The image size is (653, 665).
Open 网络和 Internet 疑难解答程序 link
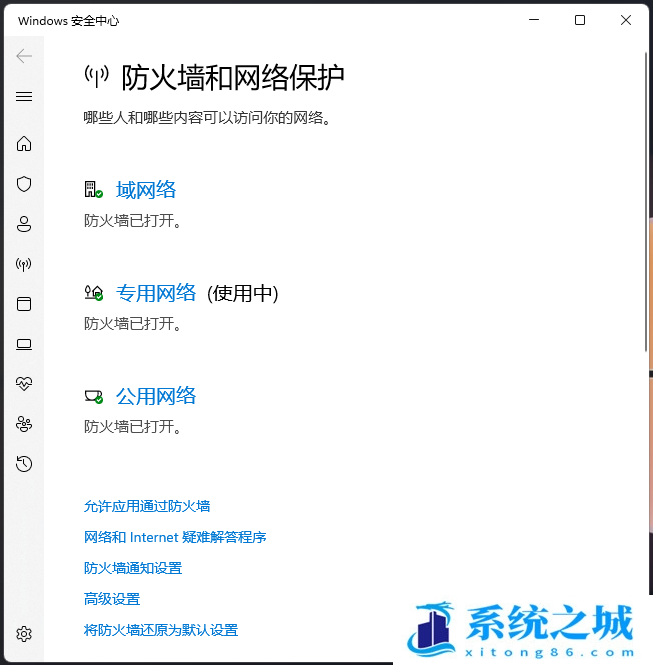click(x=175, y=537)
